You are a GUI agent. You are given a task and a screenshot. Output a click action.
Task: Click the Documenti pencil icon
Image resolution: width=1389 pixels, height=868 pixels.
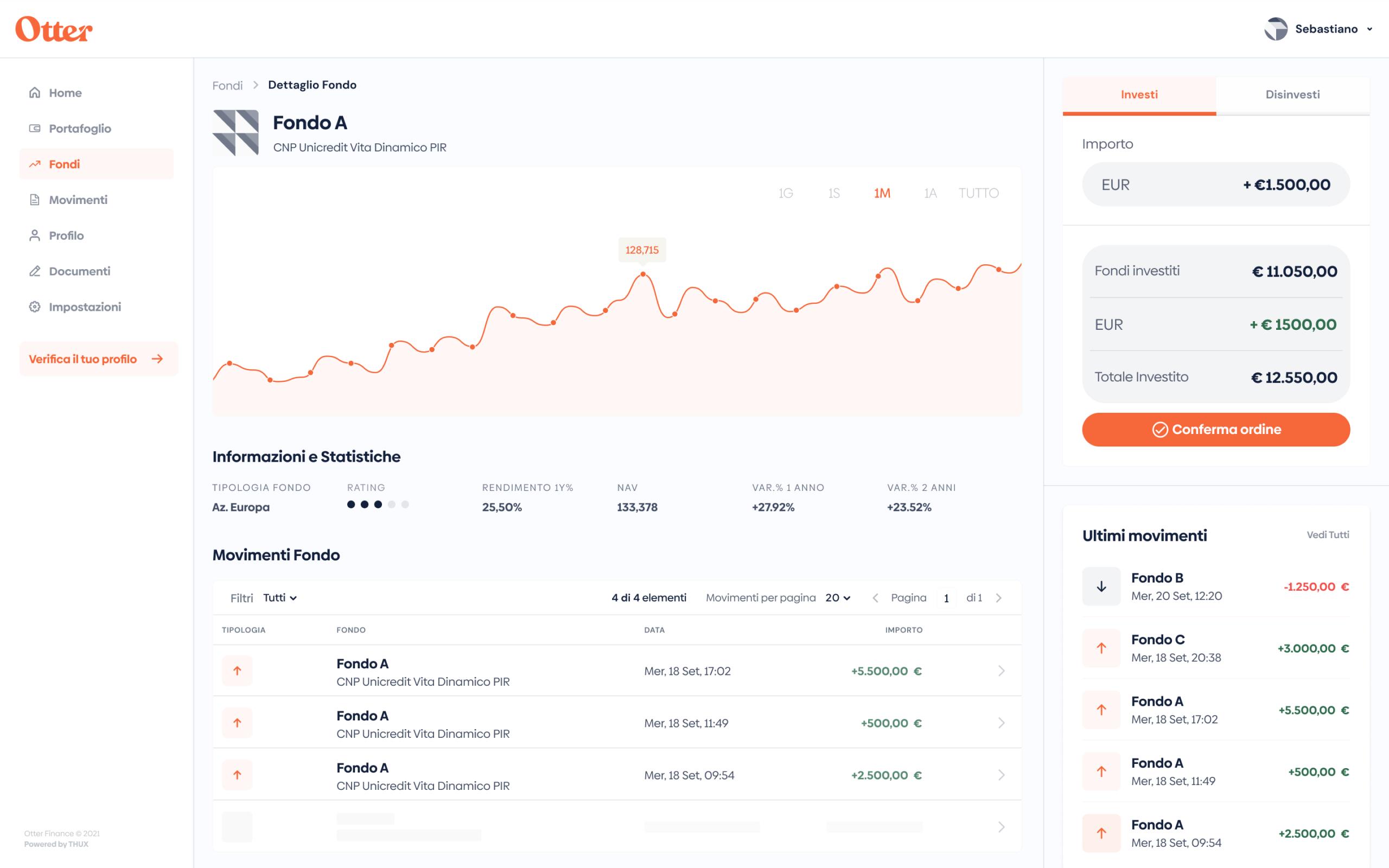click(x=35, y=271)
